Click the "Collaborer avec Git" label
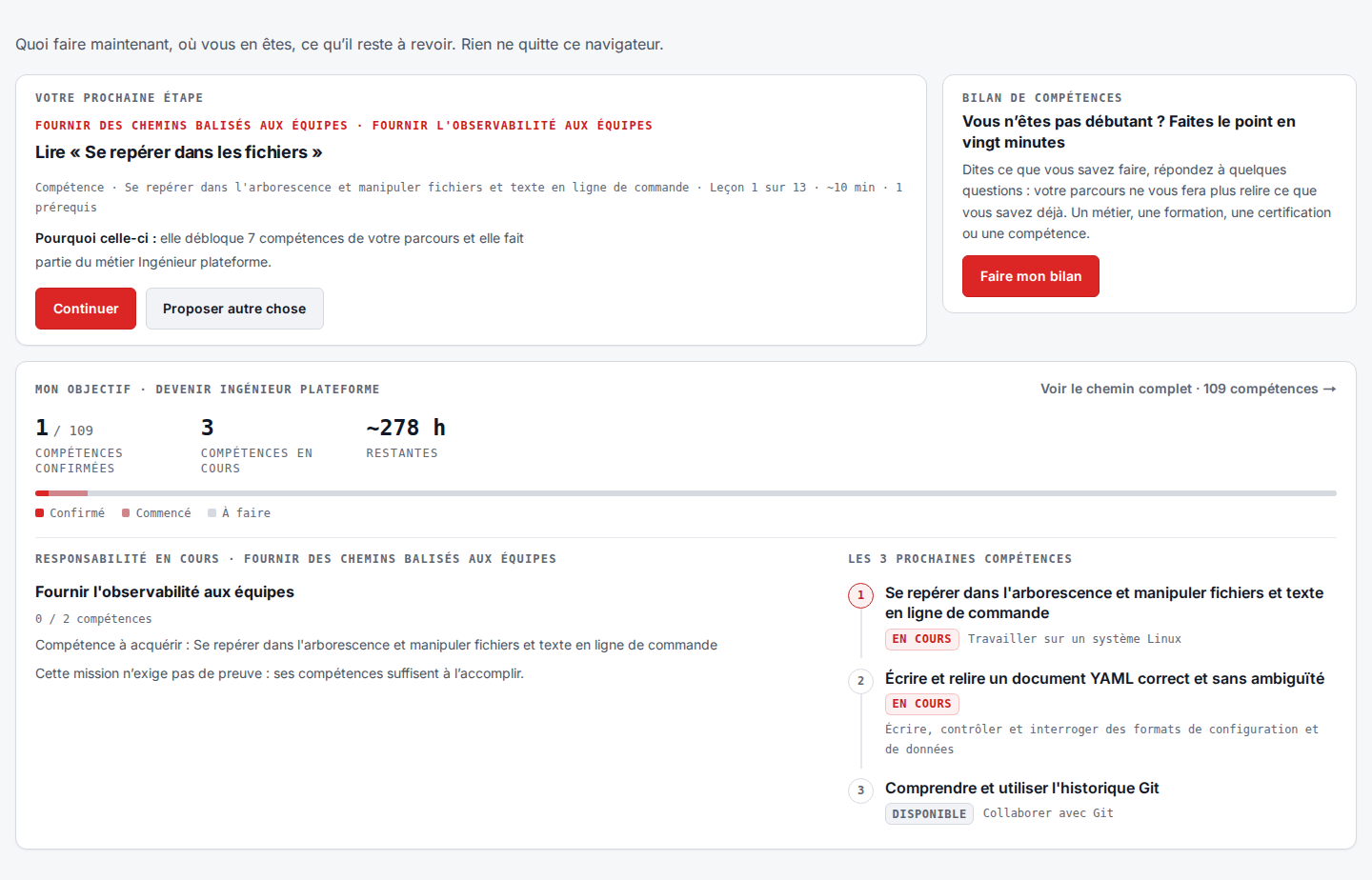This screenshot has height=880, width=1372. click(x=1048, y=813)
